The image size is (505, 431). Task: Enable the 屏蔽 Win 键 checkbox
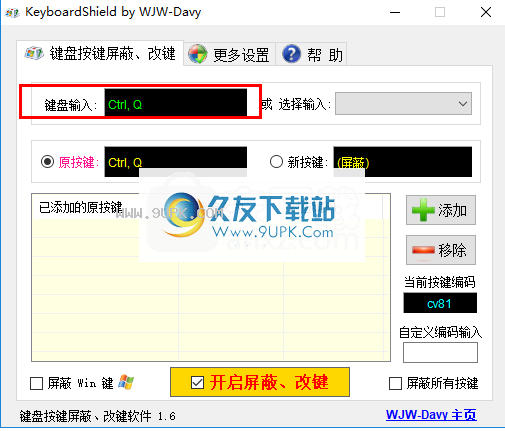[36, 383]
